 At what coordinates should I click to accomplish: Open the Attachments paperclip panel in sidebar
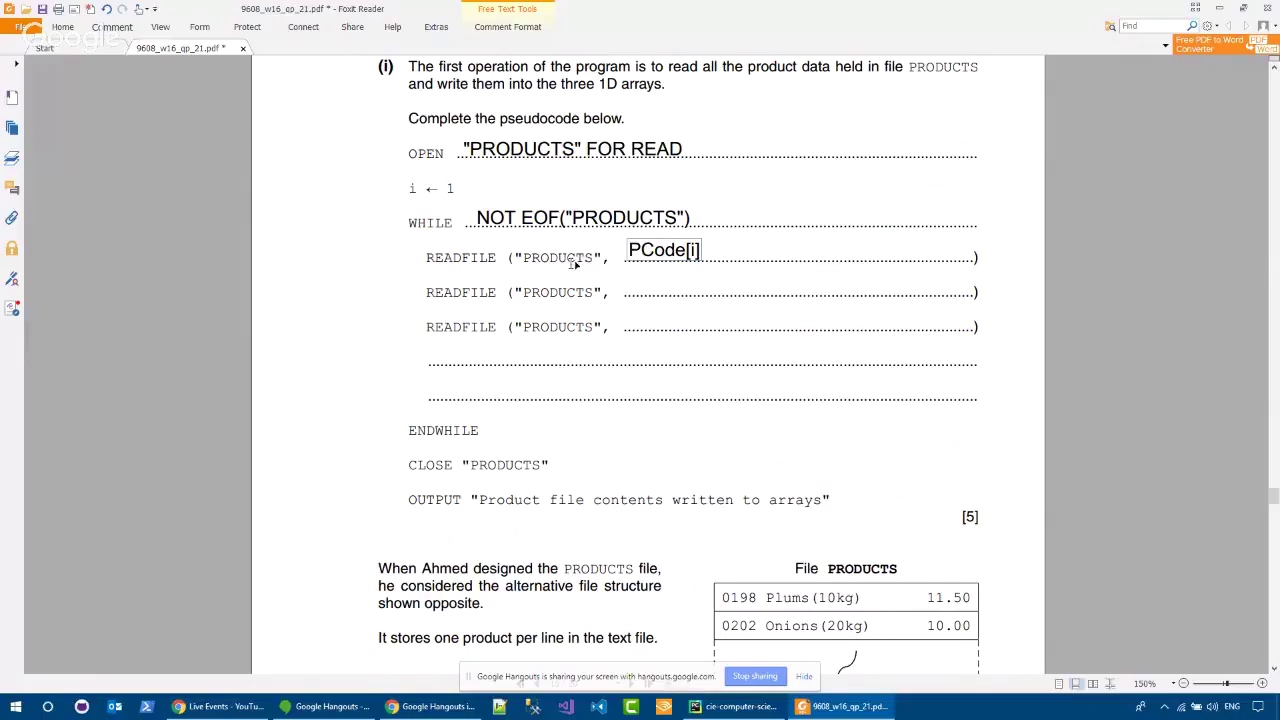(x=12, y=217)
